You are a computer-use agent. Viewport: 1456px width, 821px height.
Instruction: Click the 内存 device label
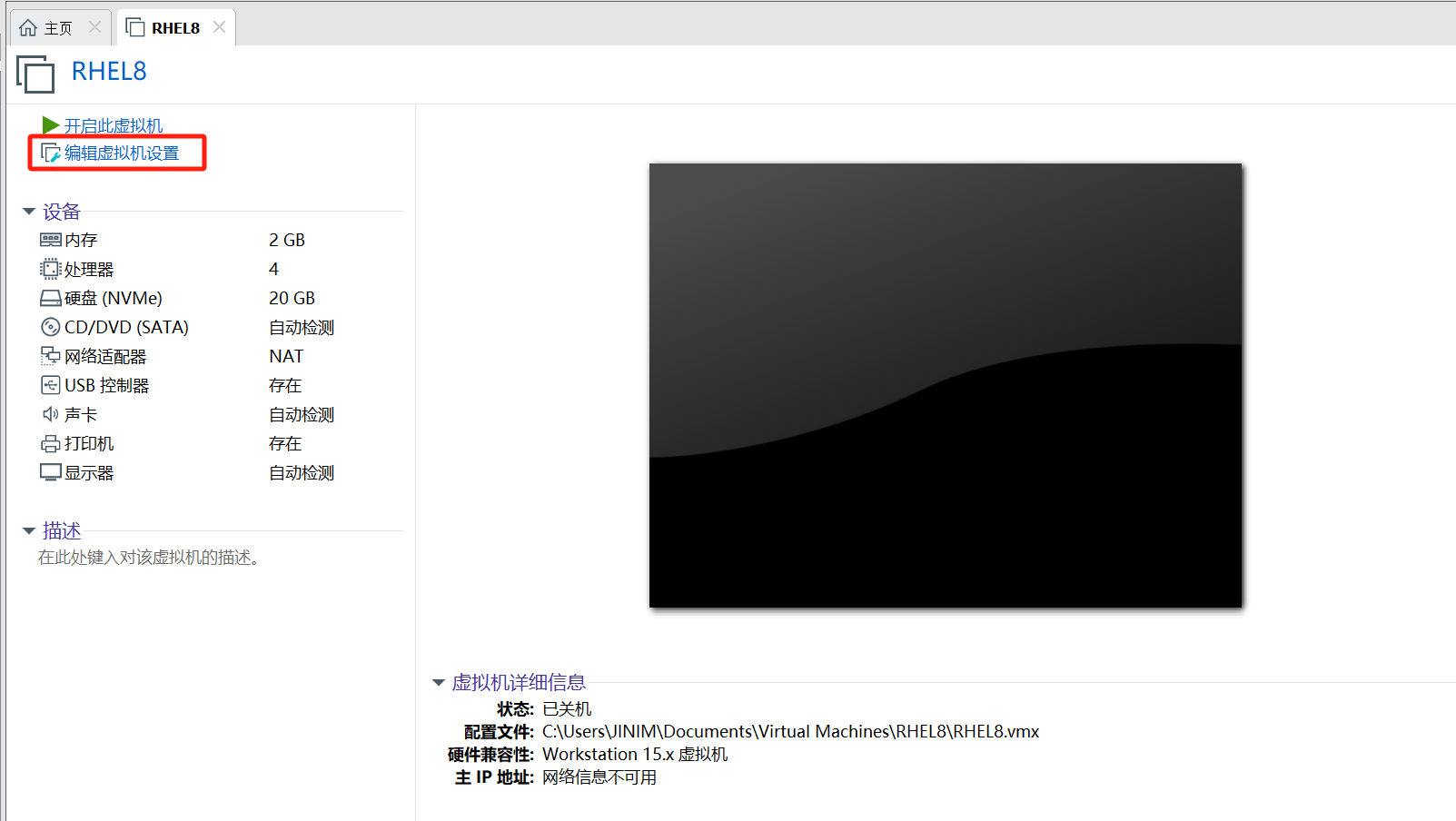click(81, 240)
